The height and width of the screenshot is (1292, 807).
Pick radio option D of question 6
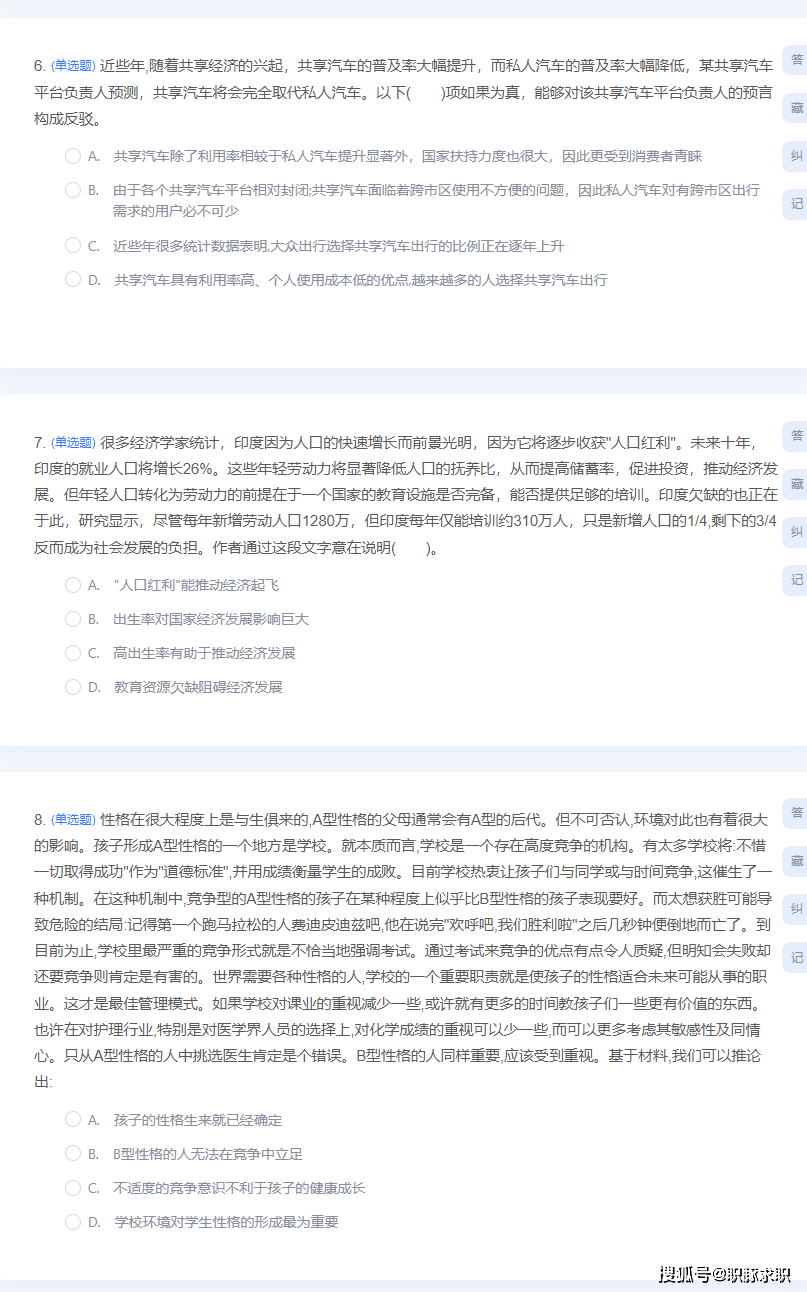click(73, 279)
